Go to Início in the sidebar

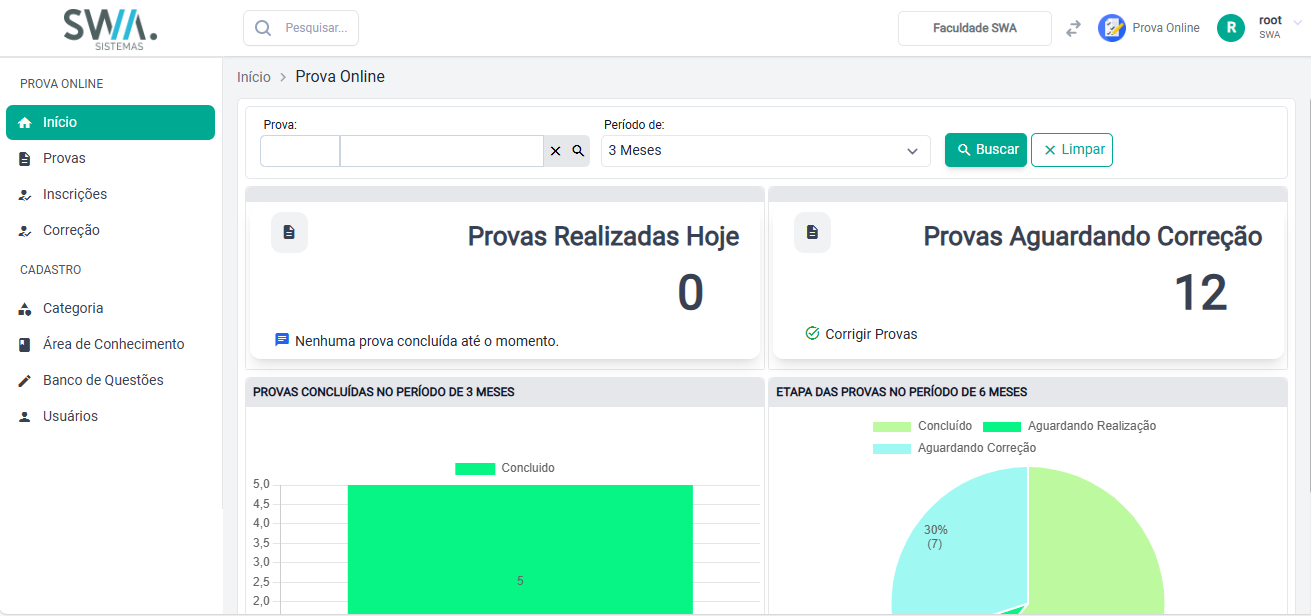coord(110,122)
